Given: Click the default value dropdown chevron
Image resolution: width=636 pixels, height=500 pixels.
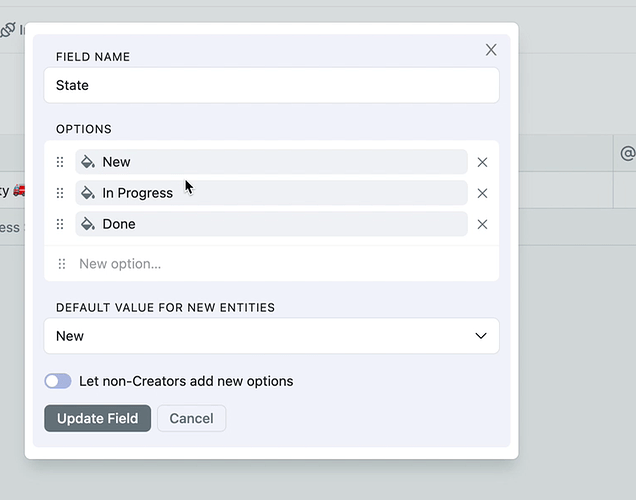Looking at the screenshot, I should [481, 336].
